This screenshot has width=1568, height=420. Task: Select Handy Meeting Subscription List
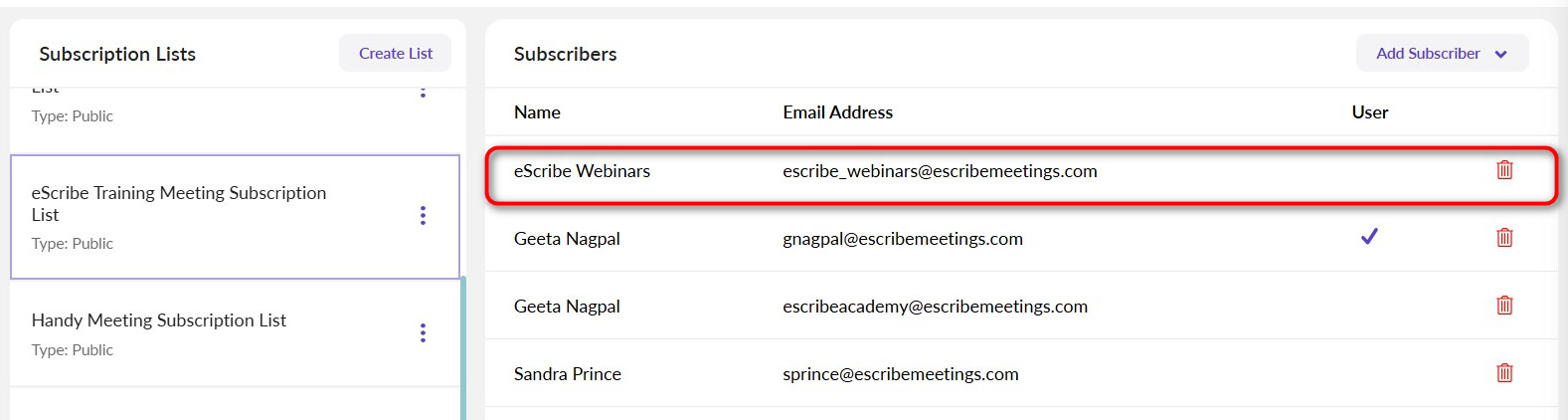click(159, 320)
